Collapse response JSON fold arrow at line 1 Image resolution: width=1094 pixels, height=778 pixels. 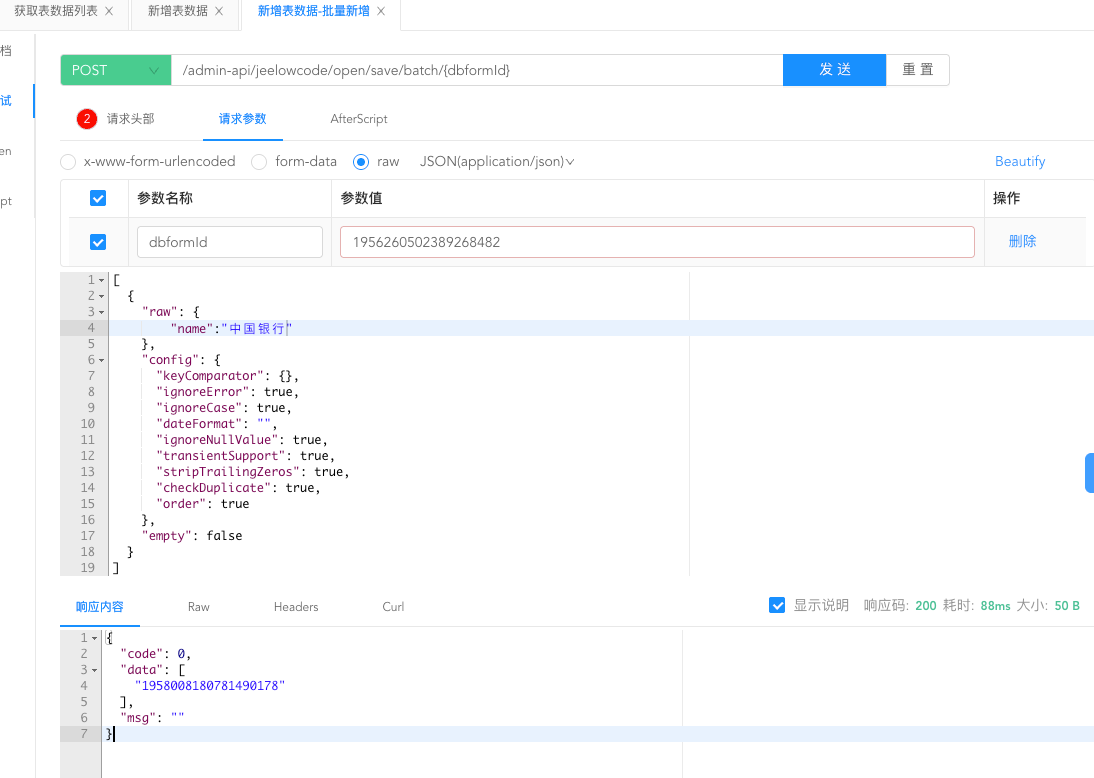[95, 638]
